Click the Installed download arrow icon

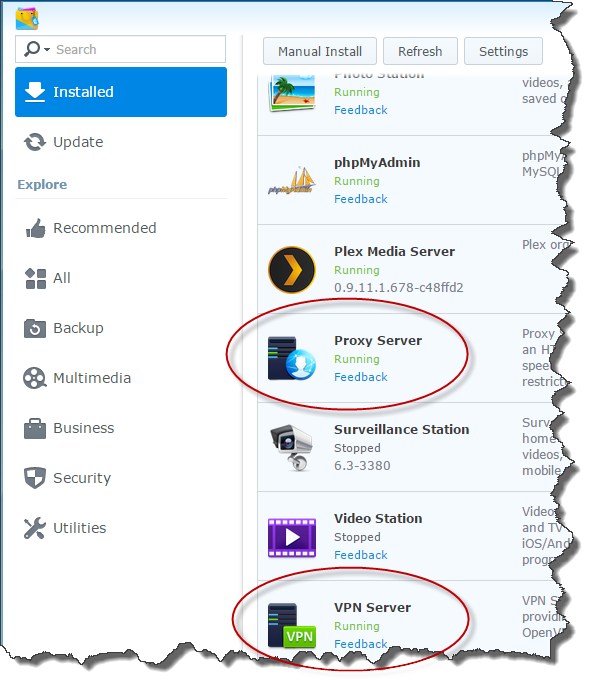pos(35,92)
